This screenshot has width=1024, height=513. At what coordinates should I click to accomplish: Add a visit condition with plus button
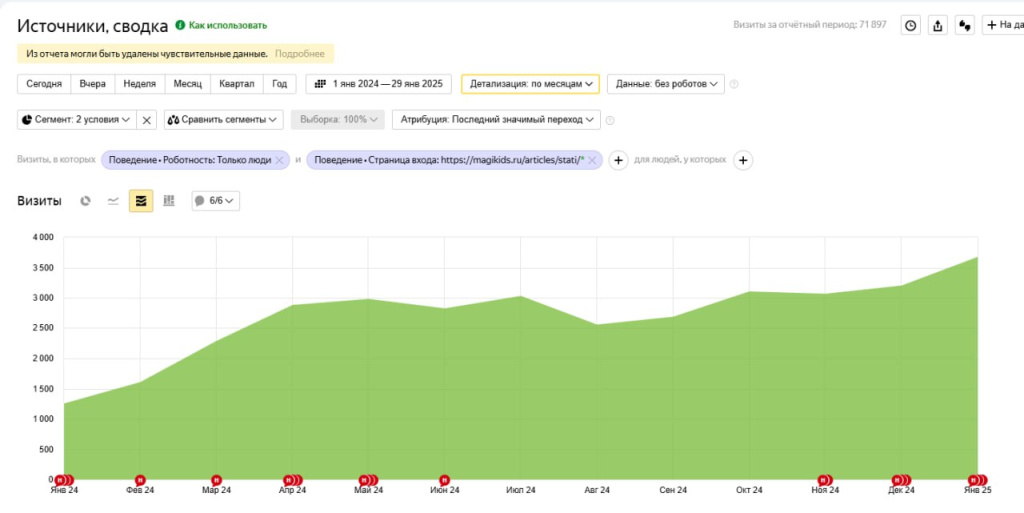tap(618, 160)
